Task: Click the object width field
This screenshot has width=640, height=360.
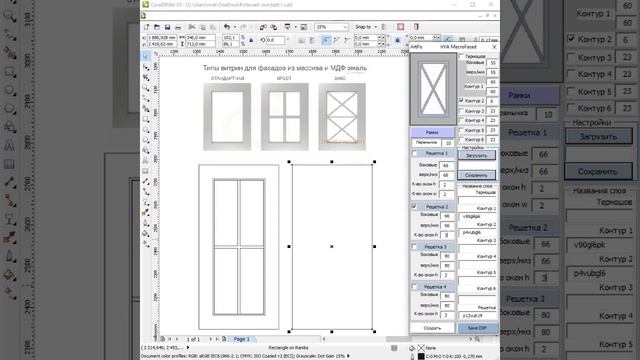Action: [x=200, y=38]
